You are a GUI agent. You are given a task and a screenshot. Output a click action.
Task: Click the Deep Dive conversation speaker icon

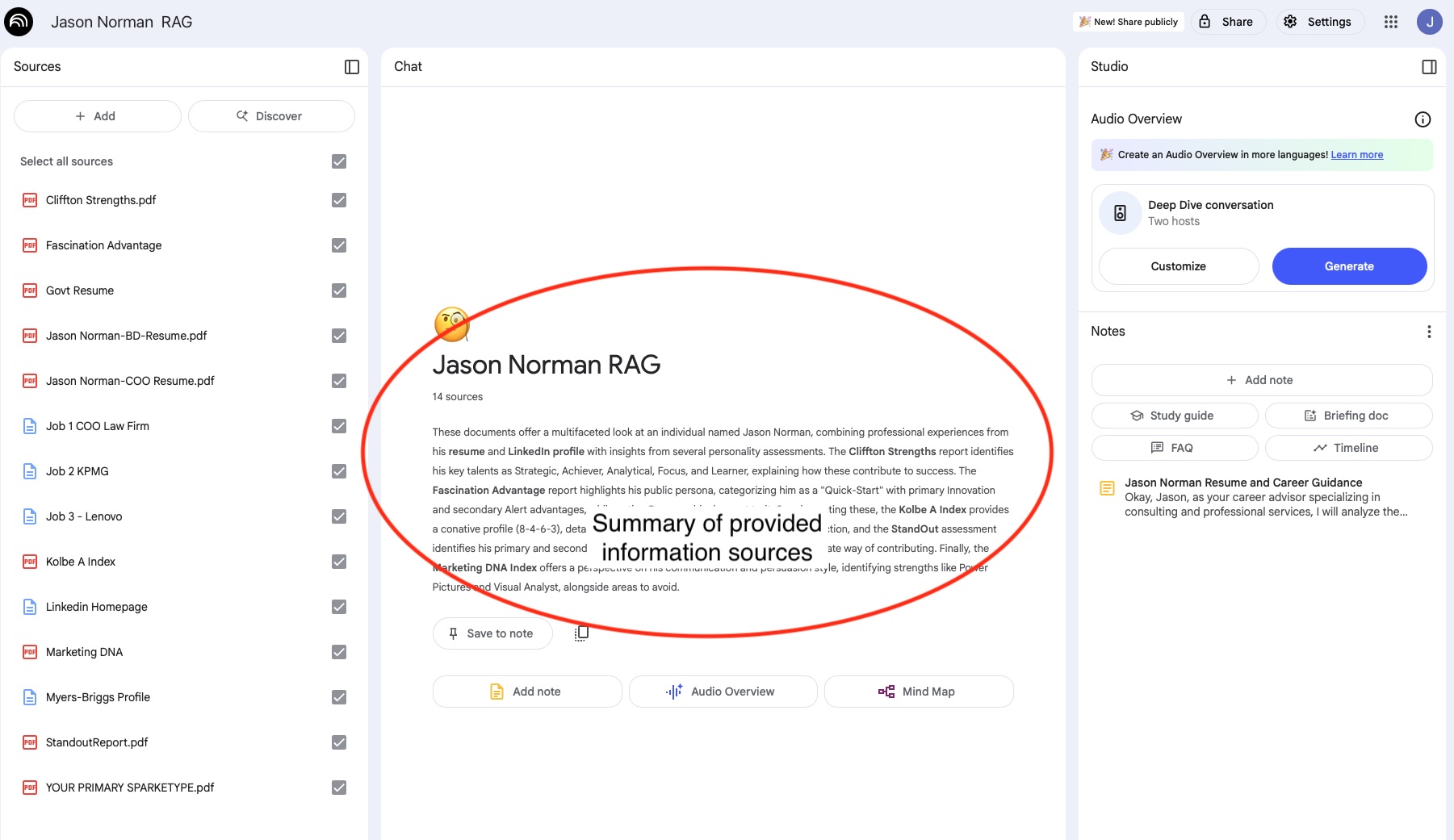(1120, 213)
